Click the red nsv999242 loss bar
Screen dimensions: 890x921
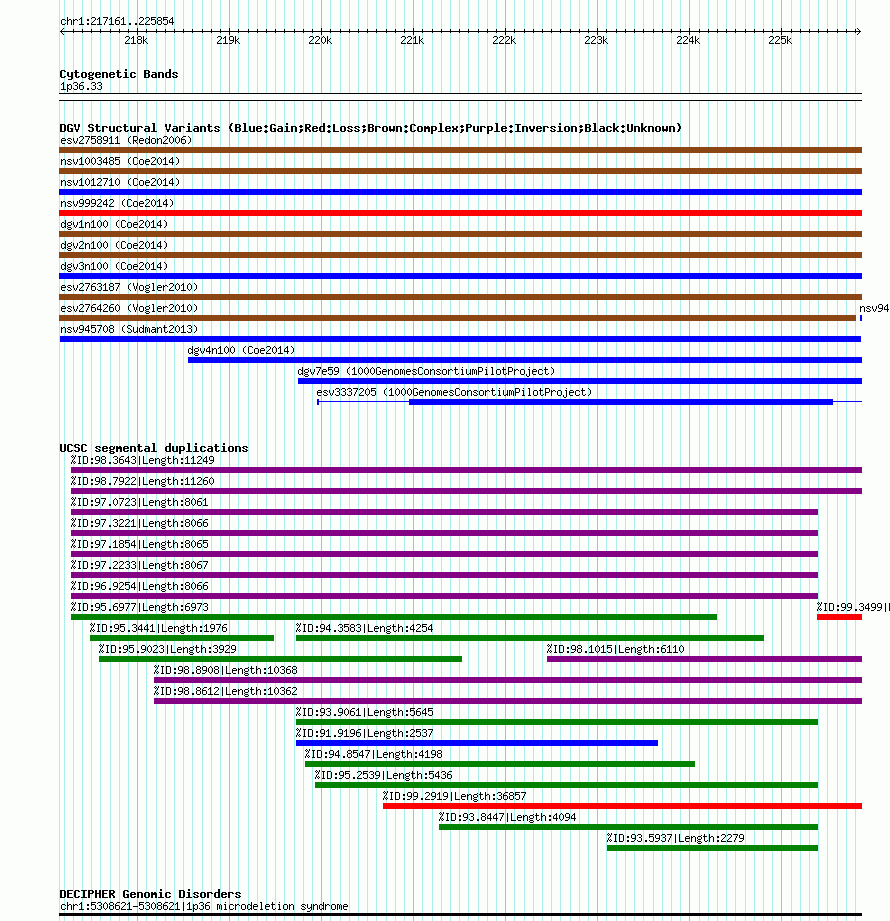(460, 213)
